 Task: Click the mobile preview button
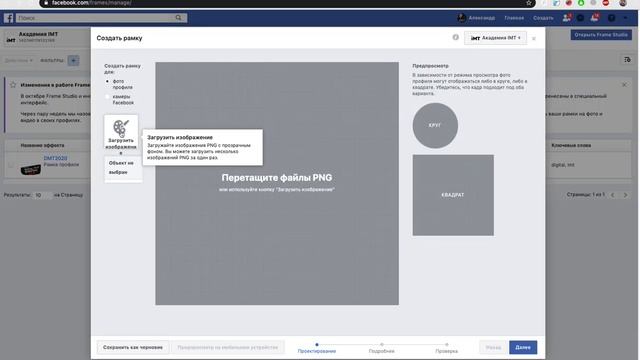[228, 347]
